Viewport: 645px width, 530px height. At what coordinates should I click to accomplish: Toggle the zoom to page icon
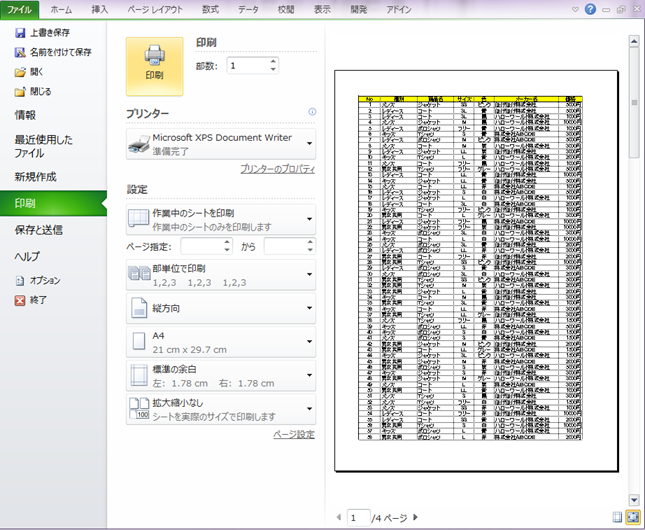(x=633, y=517)
